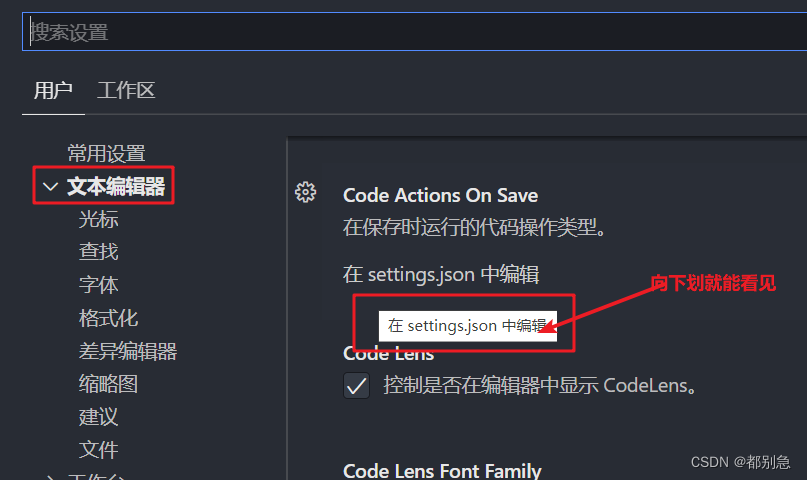The image size is (807, 480).
Task: Open the 缩略图 settings section
Action: tap(108, 384)
